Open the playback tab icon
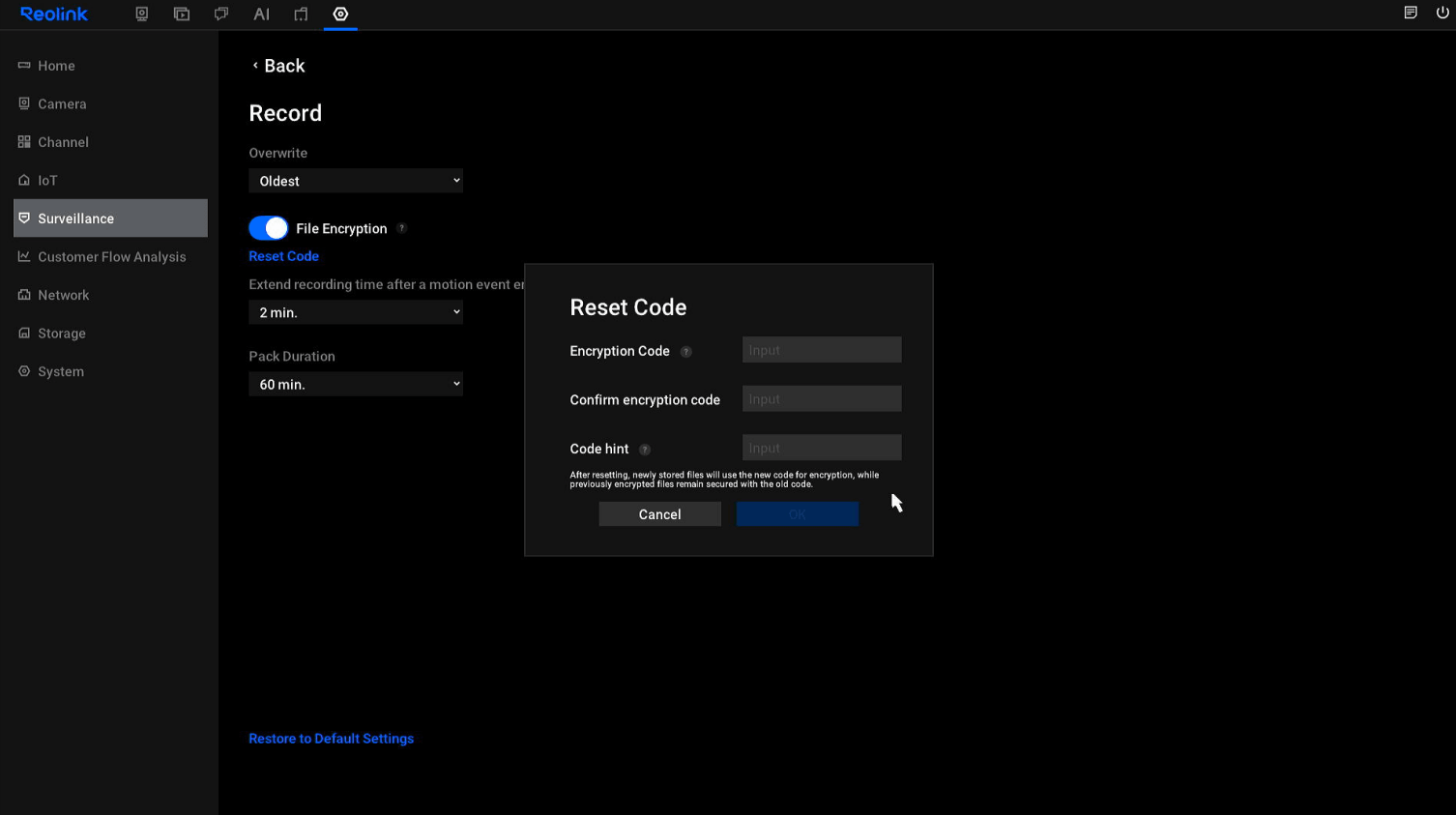This screenshot has height=815, width=1456. point(182,14)
